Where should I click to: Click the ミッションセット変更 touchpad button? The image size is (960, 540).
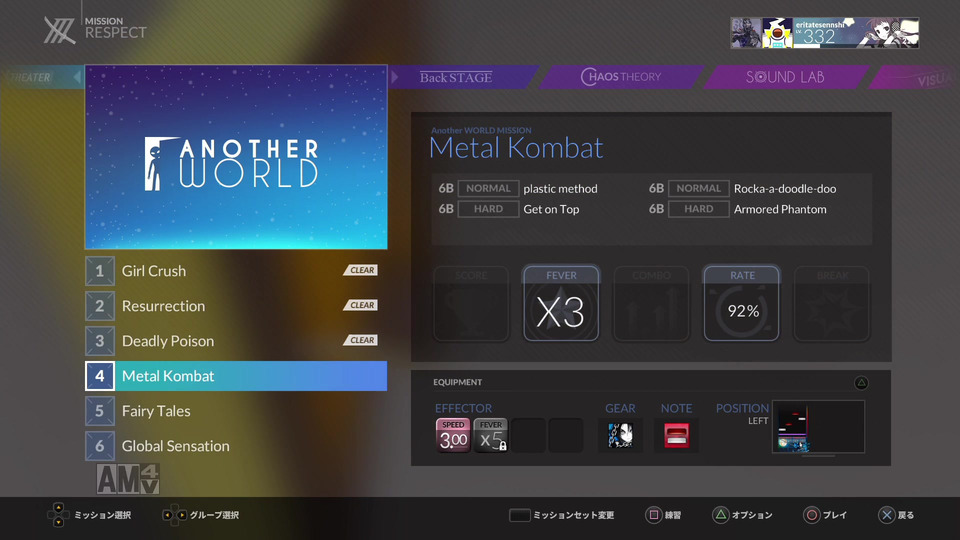[x=561, y=516]
